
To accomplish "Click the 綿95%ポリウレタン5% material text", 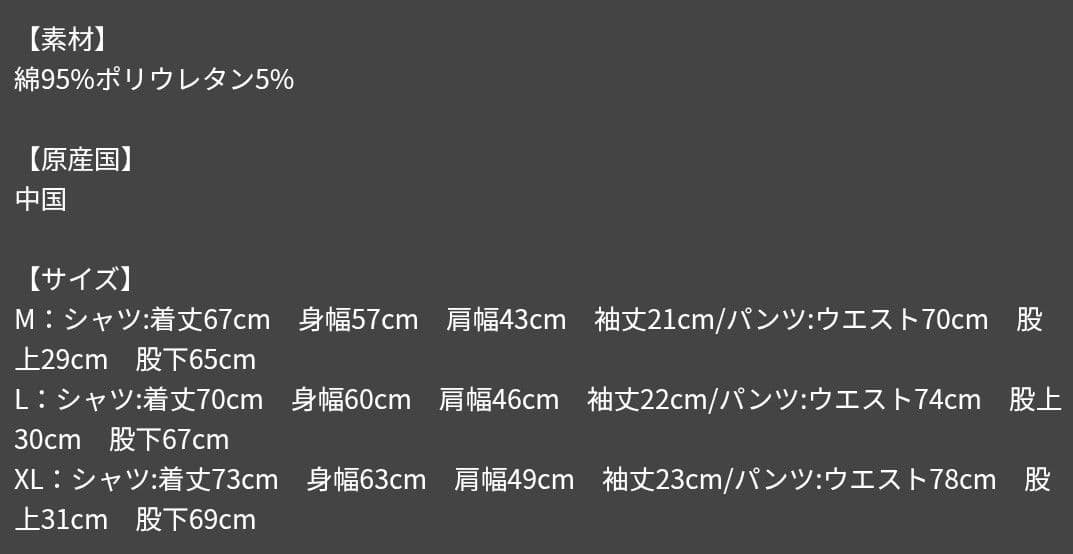I will point(154,80).
